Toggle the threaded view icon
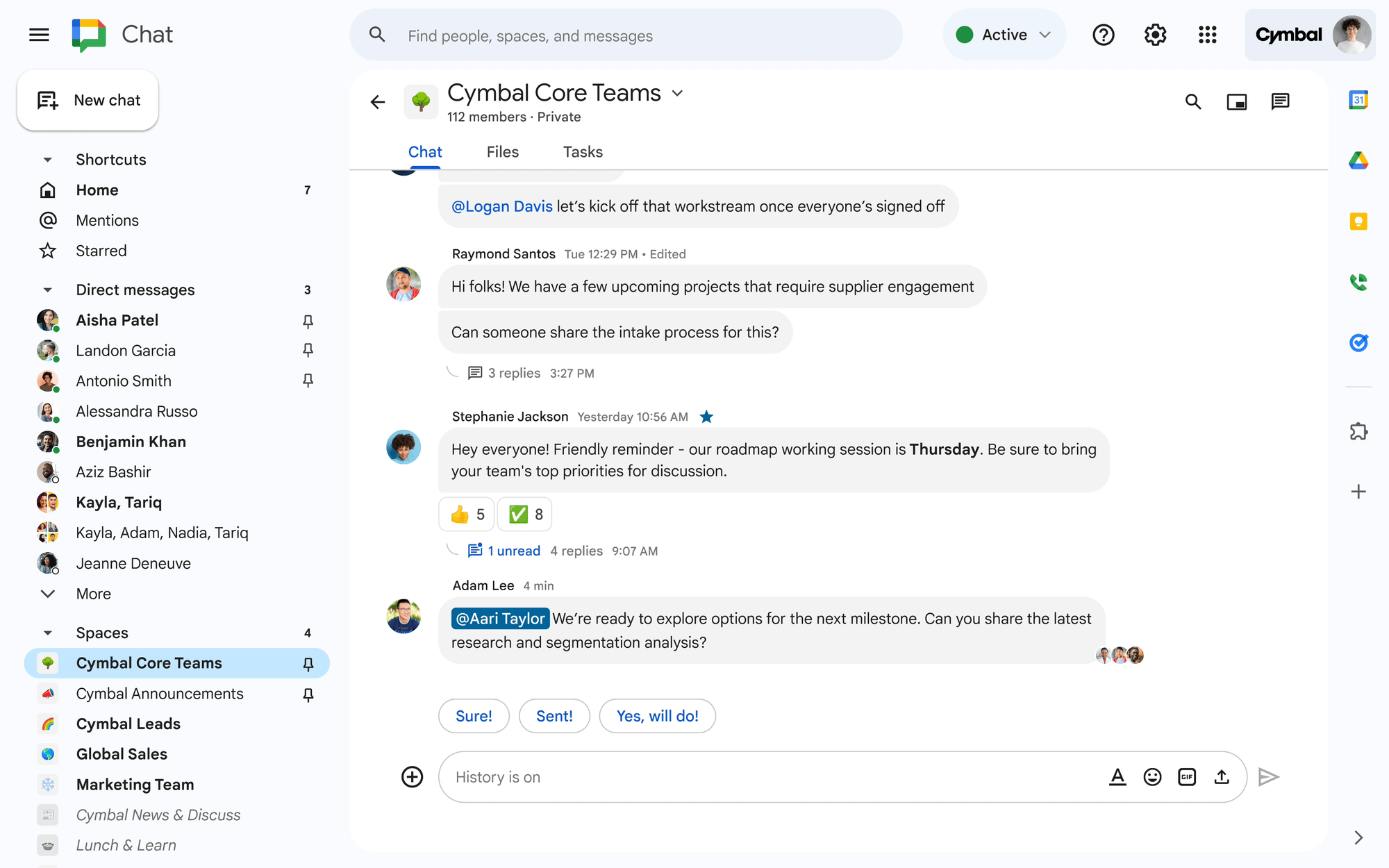The width and height of the screenshot is (1389, 868). 1280,101
